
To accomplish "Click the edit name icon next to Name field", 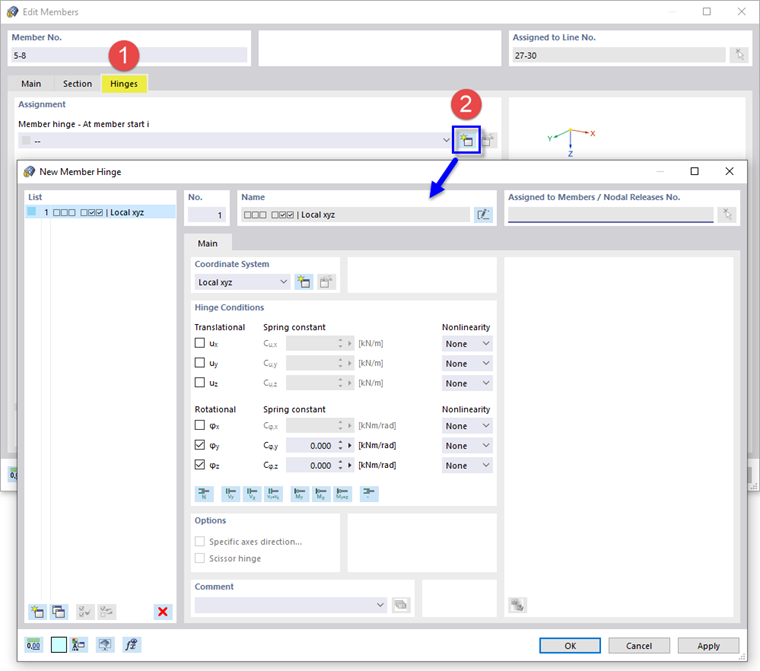I will point(483,214).
